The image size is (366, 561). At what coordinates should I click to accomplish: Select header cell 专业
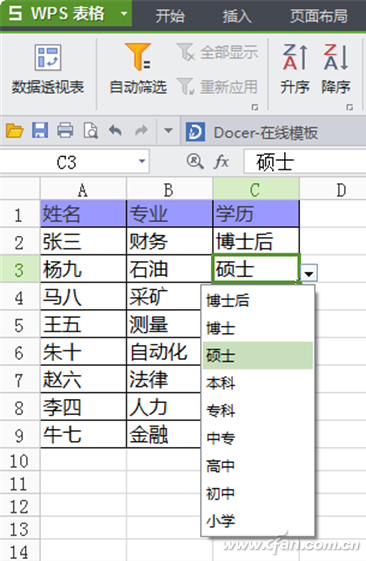coord(170,214)
